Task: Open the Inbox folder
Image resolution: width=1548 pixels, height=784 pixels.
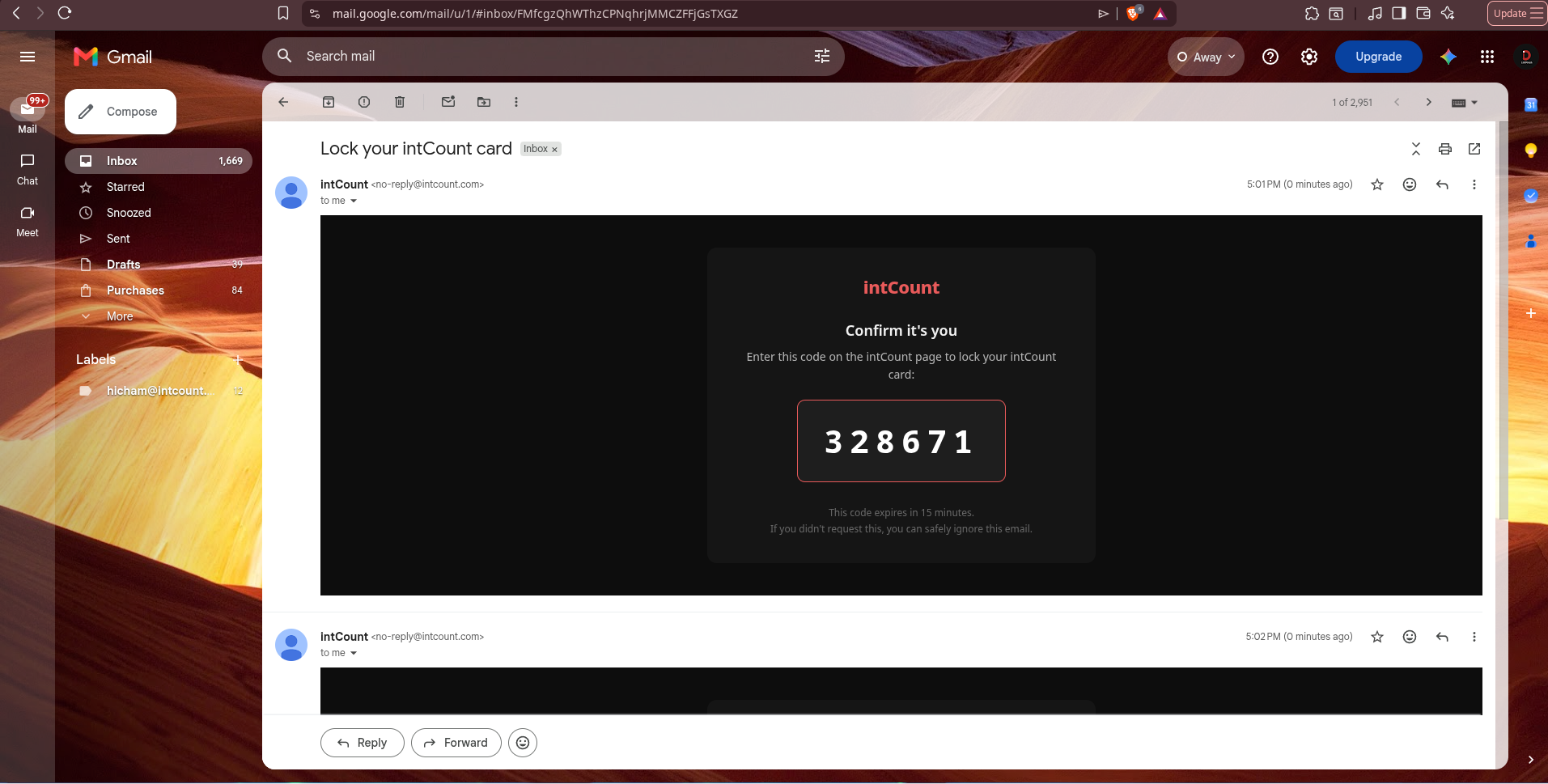Action: [x=159, y=161]
